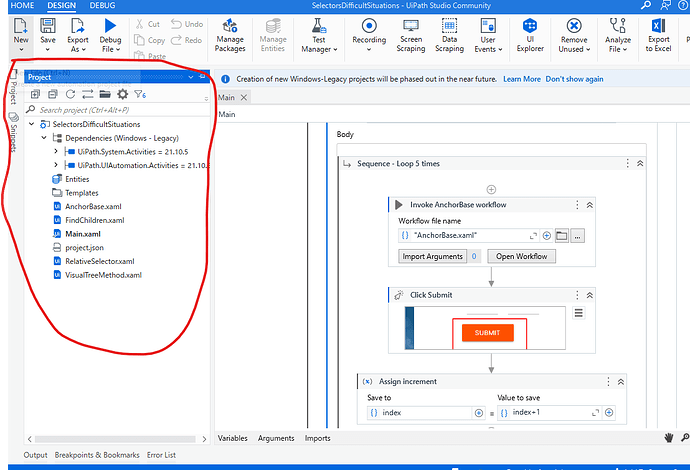Click Cut in the ribbon
This screenshot has height=470, width=690.
(148, 24)
